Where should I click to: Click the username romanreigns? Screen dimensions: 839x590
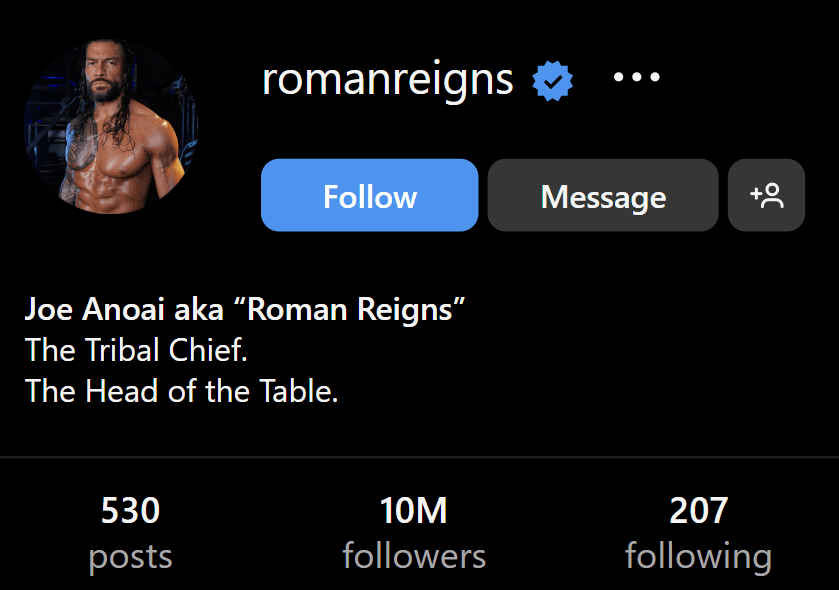click(388, 80)
